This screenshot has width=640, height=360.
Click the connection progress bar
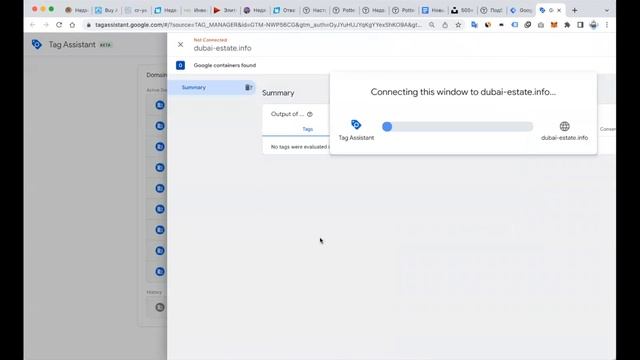(458, 127)
